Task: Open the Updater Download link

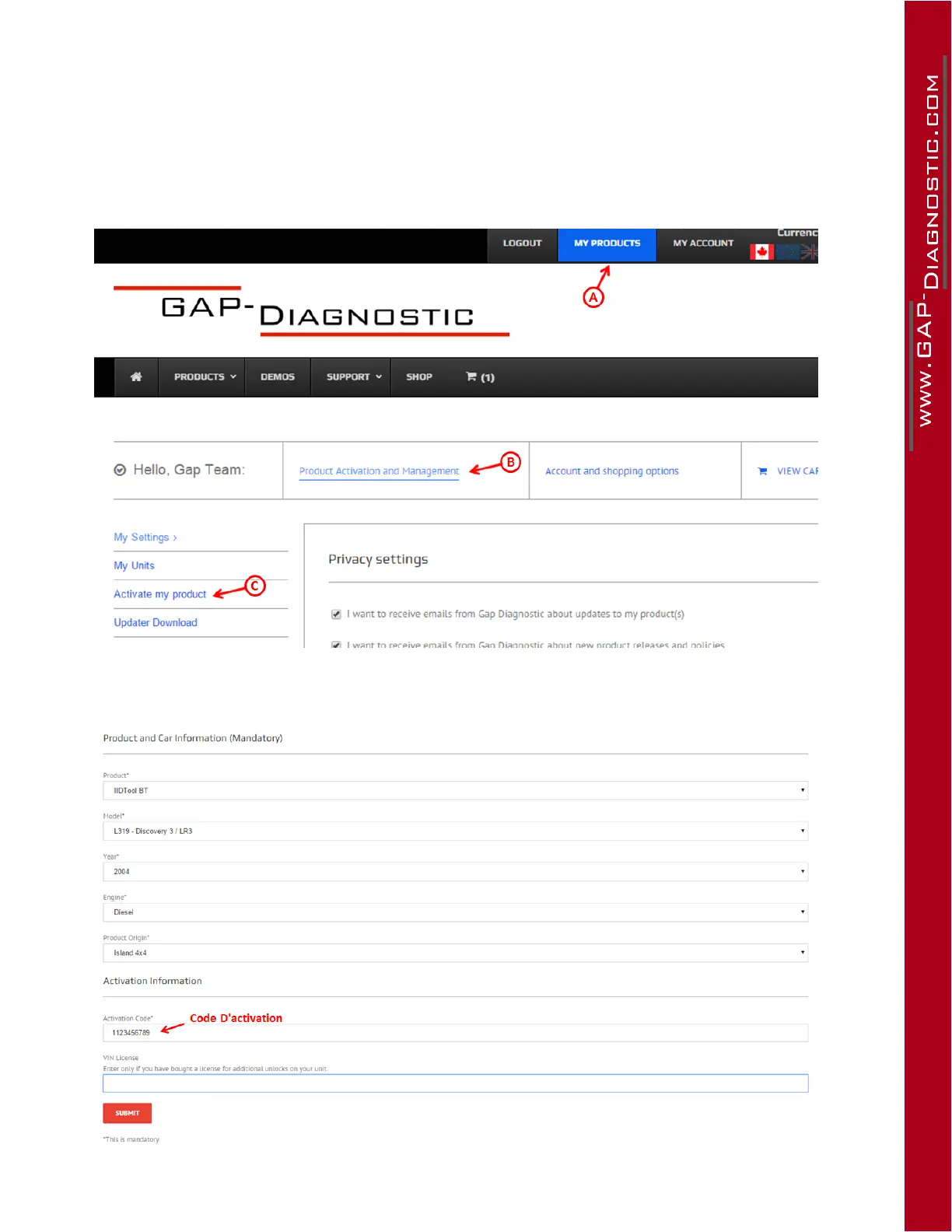Action: (156, 623)
